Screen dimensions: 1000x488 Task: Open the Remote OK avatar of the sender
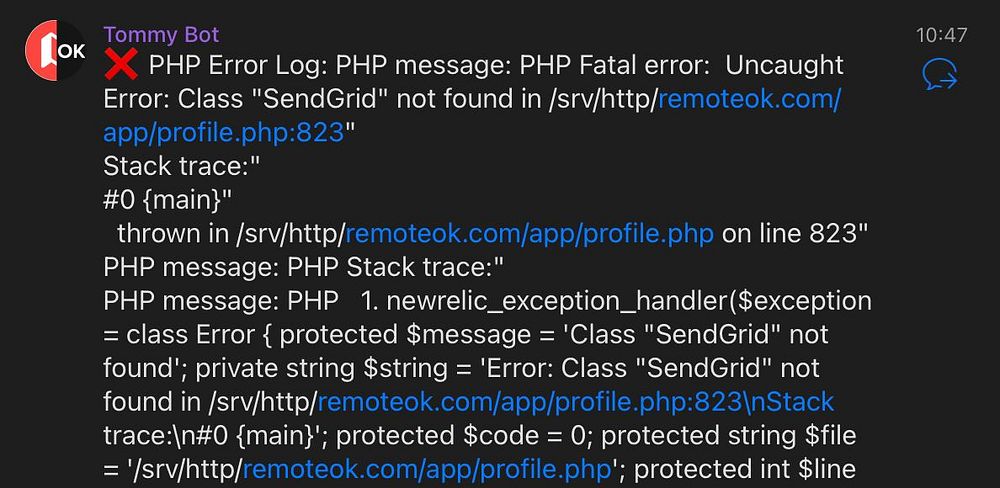pyautogui.click(x=55, y=50)
